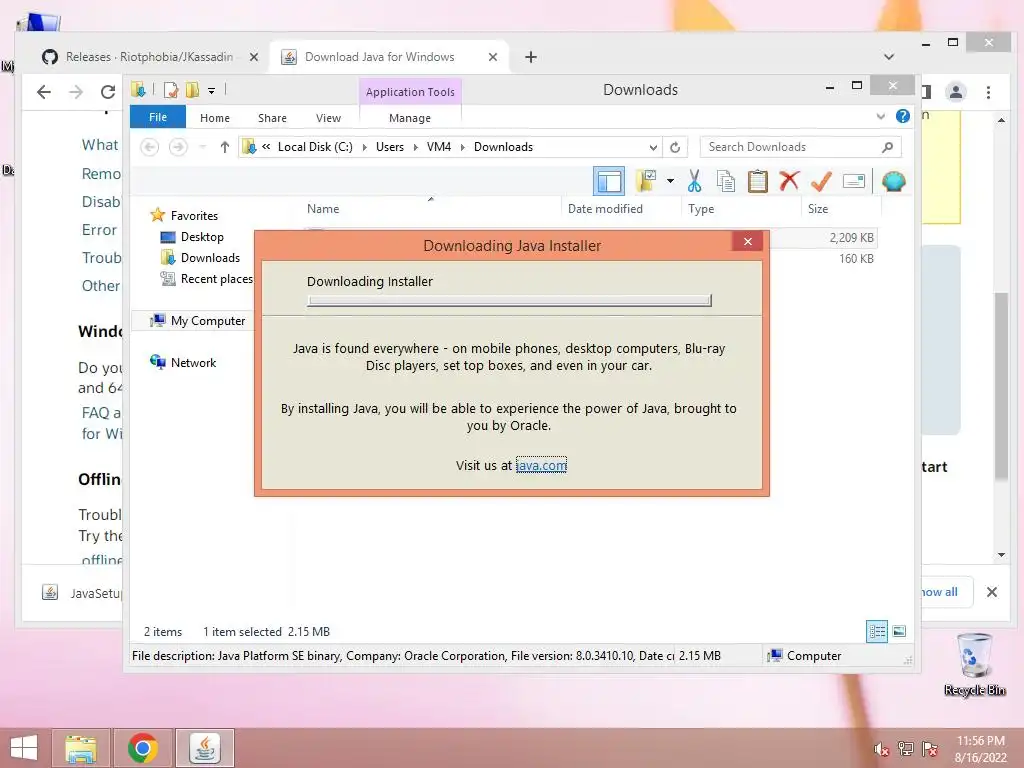Open a new Chrome tab
Image resolution: width=1024 pixels, height=768 pixels.
click(x=531, y=57)
